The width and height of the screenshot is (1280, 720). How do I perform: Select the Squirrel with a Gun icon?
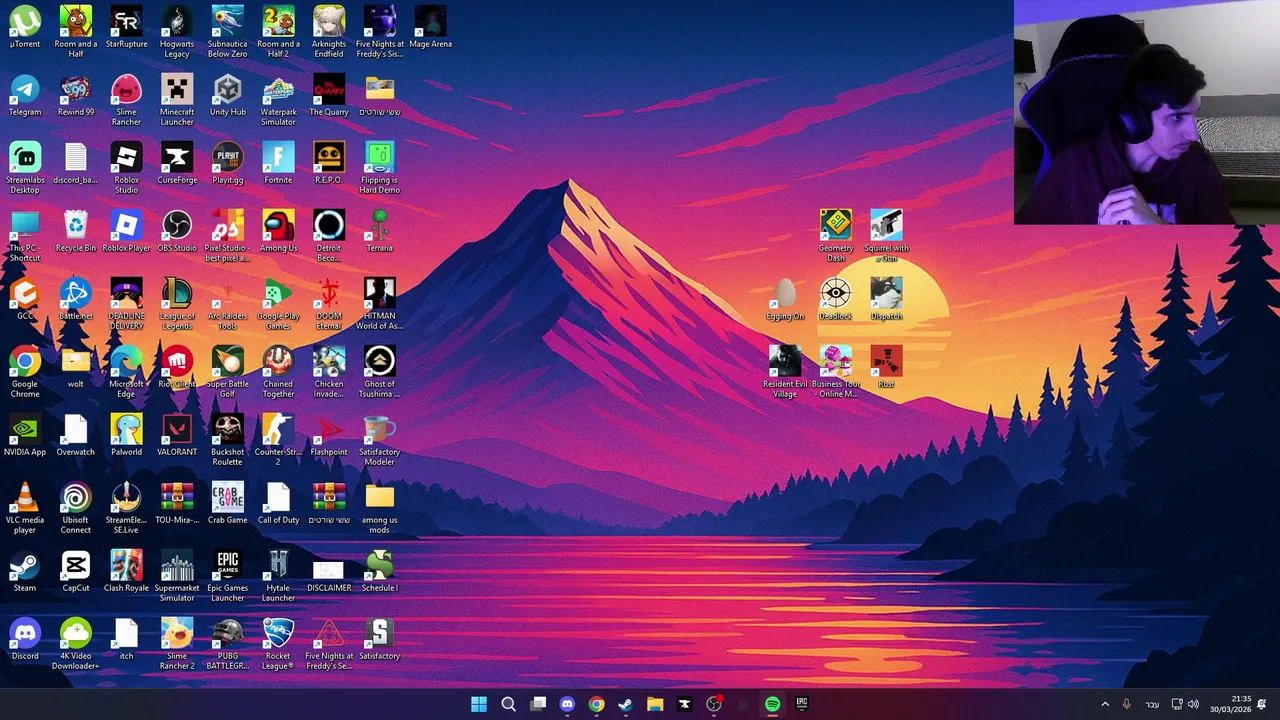coord(887,236)
